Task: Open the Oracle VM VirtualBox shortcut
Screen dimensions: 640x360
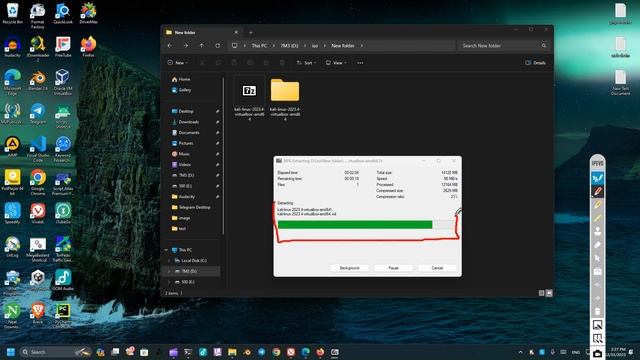Action: [63, 82]
